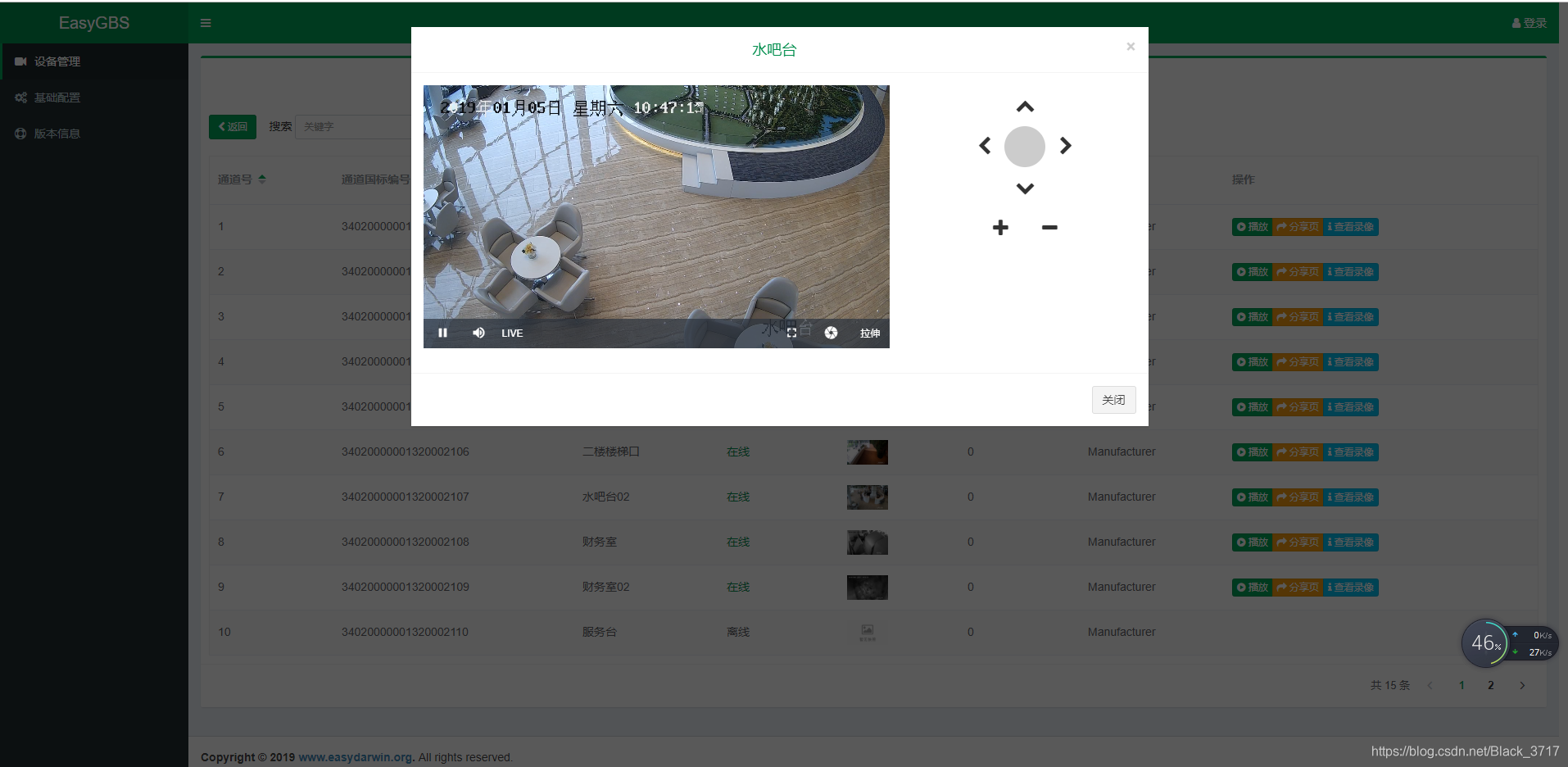Focus the 关键字 search field
1568x767 pixels.
pos(353,127)
